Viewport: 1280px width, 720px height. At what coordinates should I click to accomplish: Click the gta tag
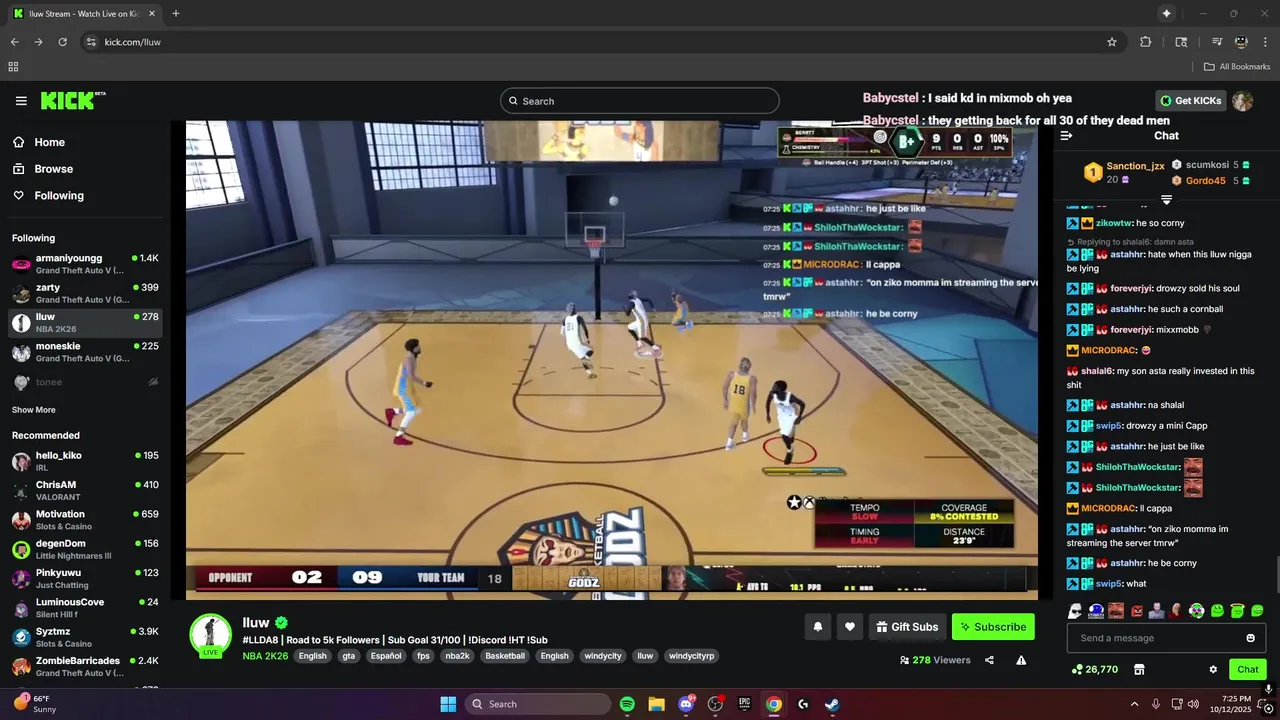coord(348,656)
